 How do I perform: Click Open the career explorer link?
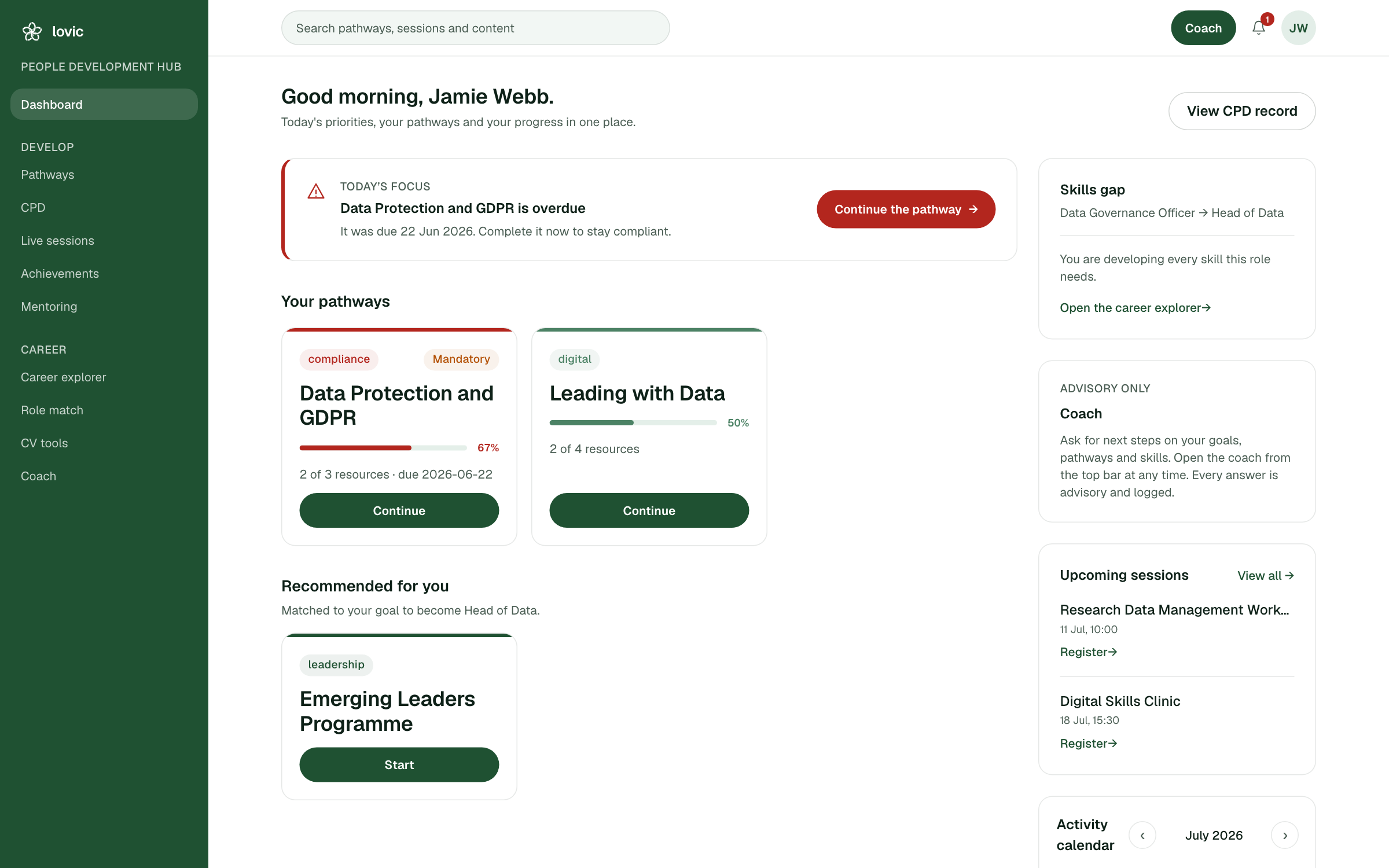click(x=1135, y=308)
